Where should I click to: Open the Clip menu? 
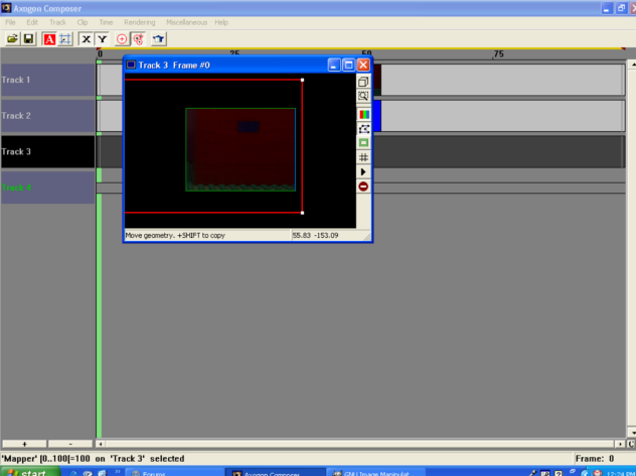tap(82, 22)
